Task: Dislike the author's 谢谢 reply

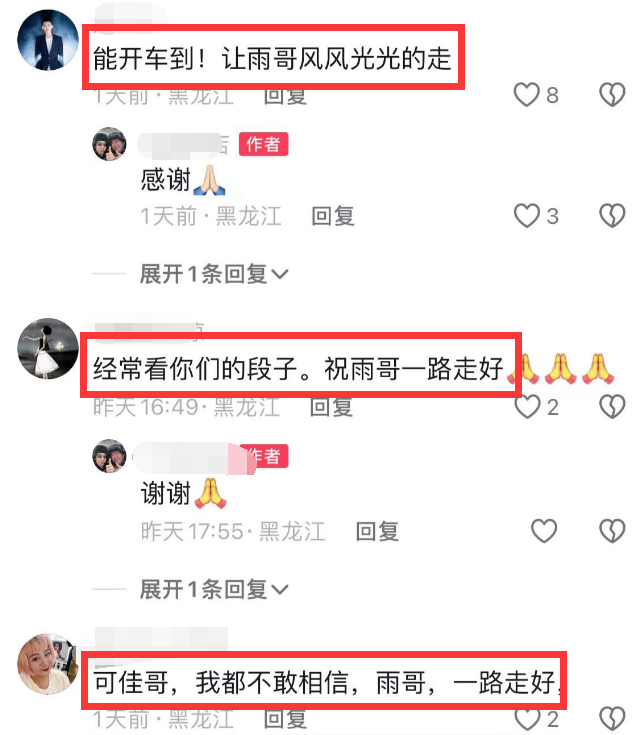Action: 612,531
